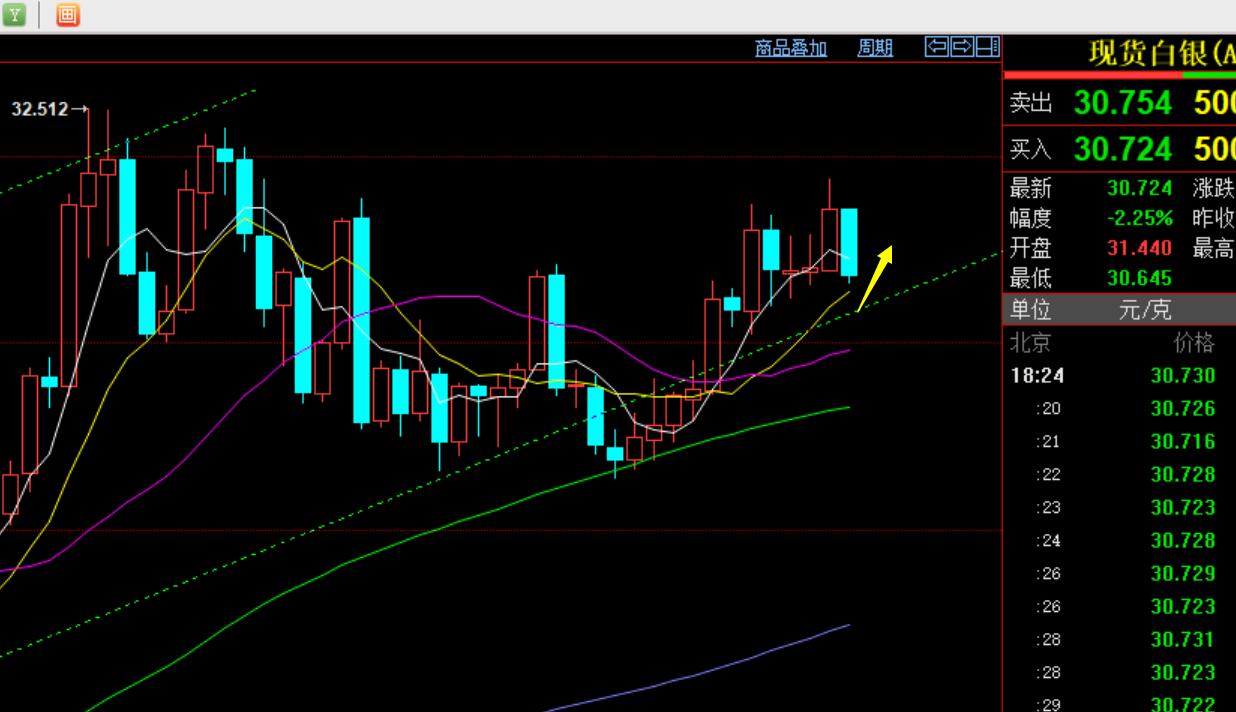The width and height of the screenshot is (1236, 712).
Task: Open the 周期 link
Action: click(x=875, y=48)
